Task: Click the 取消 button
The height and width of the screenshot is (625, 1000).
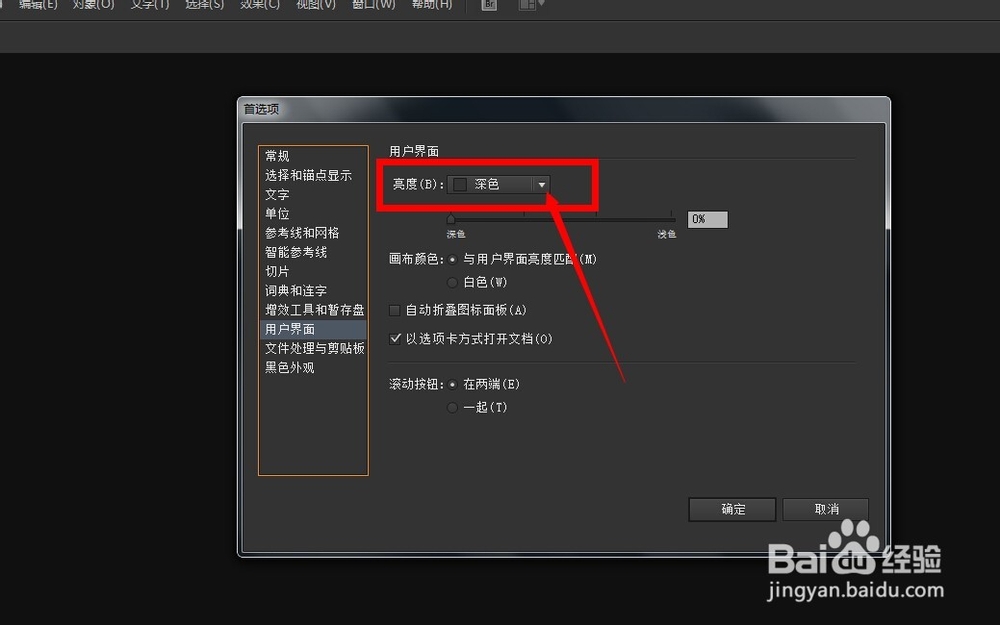Action: [826, 509]
